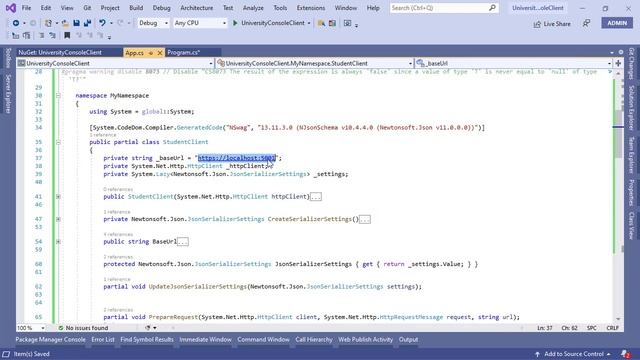Image resolution: width=640 pixels, height=360 pixels.
Task: Click the notifications icon in status bar
Action: click(x=625, y=354)
